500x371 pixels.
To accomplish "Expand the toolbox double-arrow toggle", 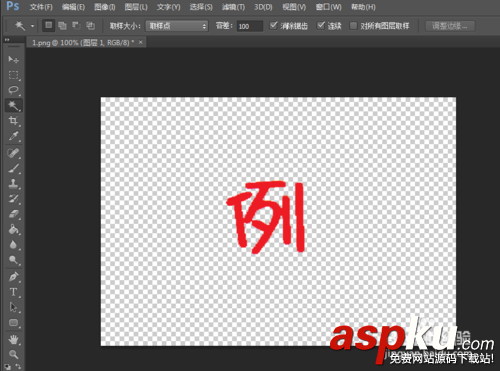I will pyautogui.click(x=7, y=40).
